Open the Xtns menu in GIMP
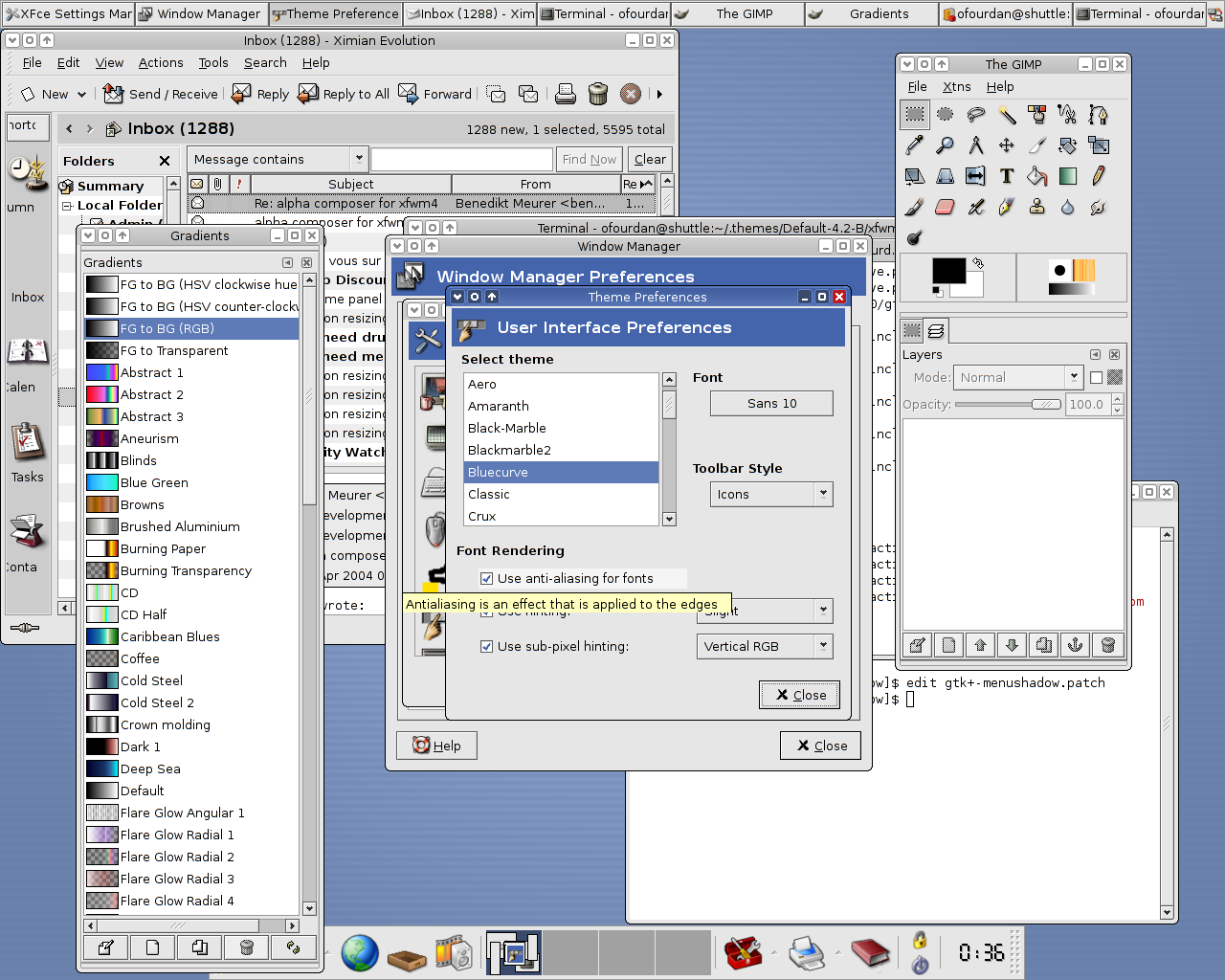The width and height of the screenshot is (1225, 980). pyautogui.click(x=956, y=87)
